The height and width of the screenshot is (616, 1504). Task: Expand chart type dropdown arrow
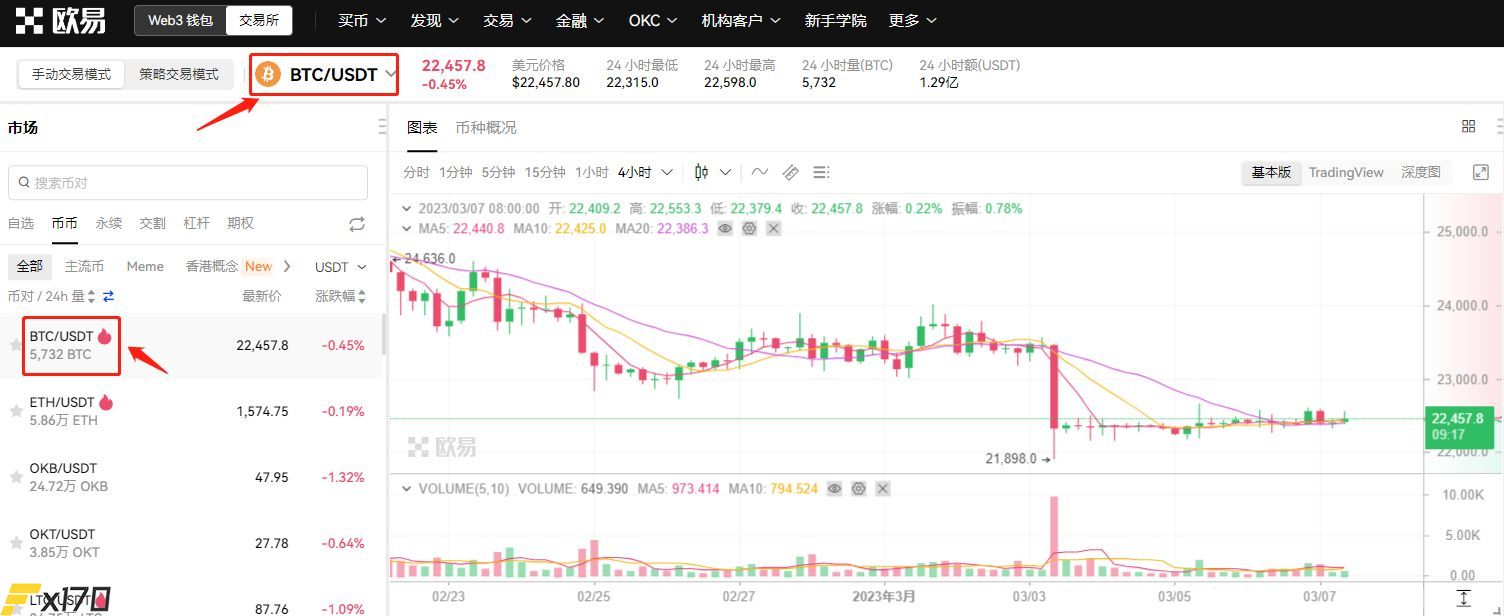pyautogui.click(x=726, y=172)
